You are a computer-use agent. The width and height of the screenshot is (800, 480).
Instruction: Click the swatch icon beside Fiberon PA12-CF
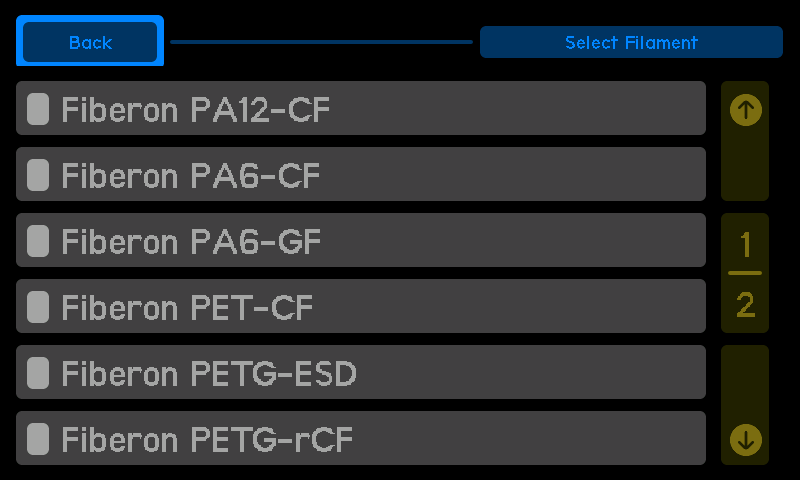coord(38,109)
